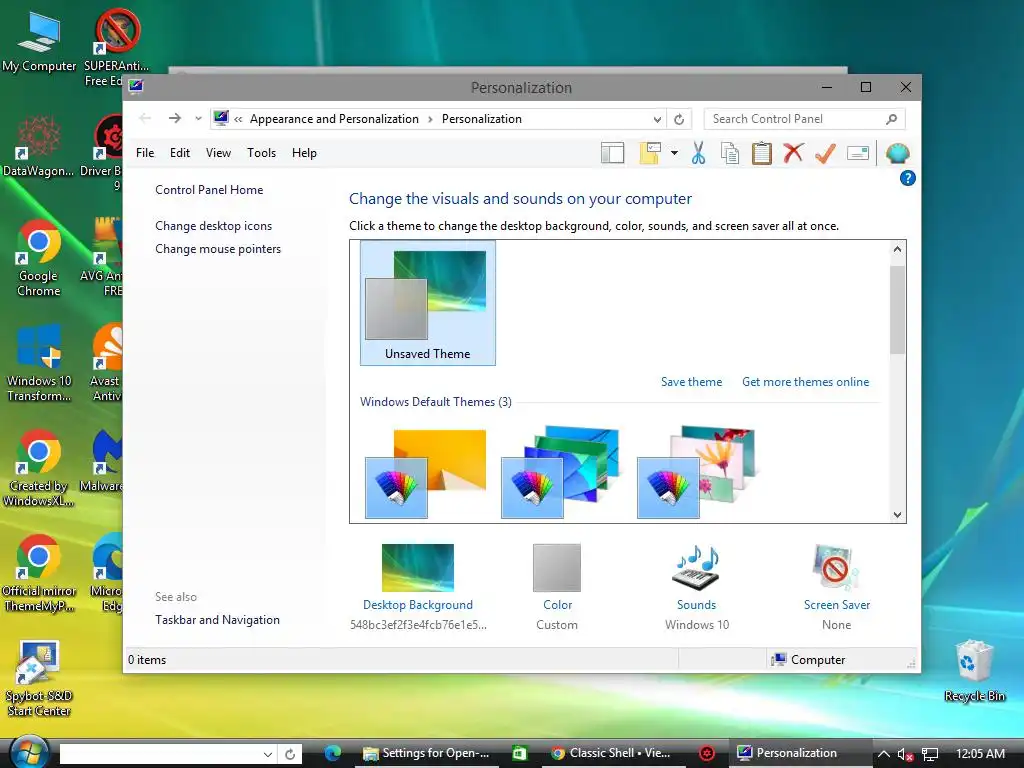Click the Rename toolbar icon
The height and width of the screenshot is (768, 1024).
coord(857,153)
